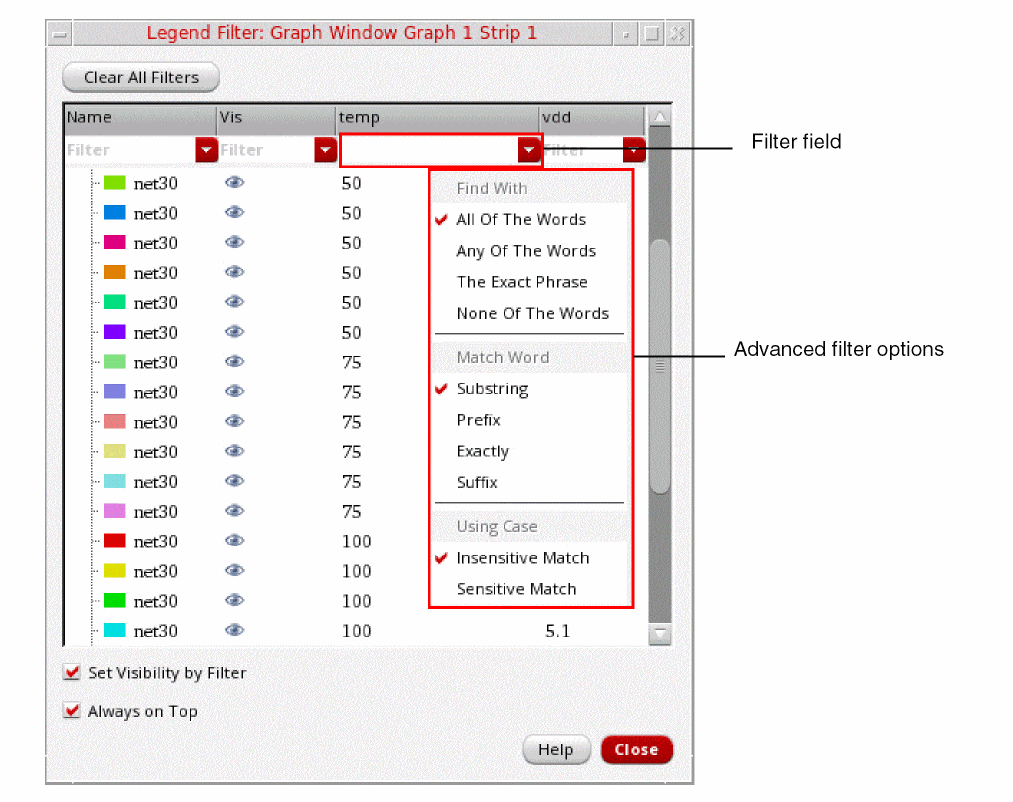Click the bright green swatch with temp 100

tap(114, 600)
